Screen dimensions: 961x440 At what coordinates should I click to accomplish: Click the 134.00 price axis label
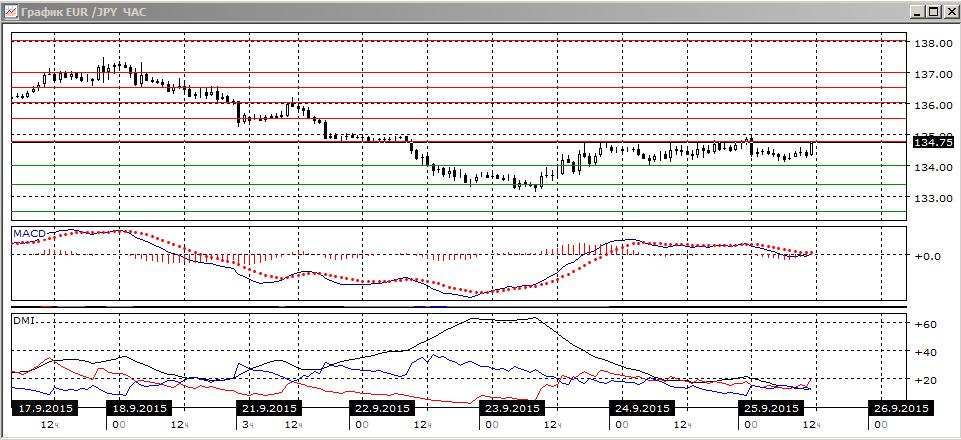(x=935, y=167)
